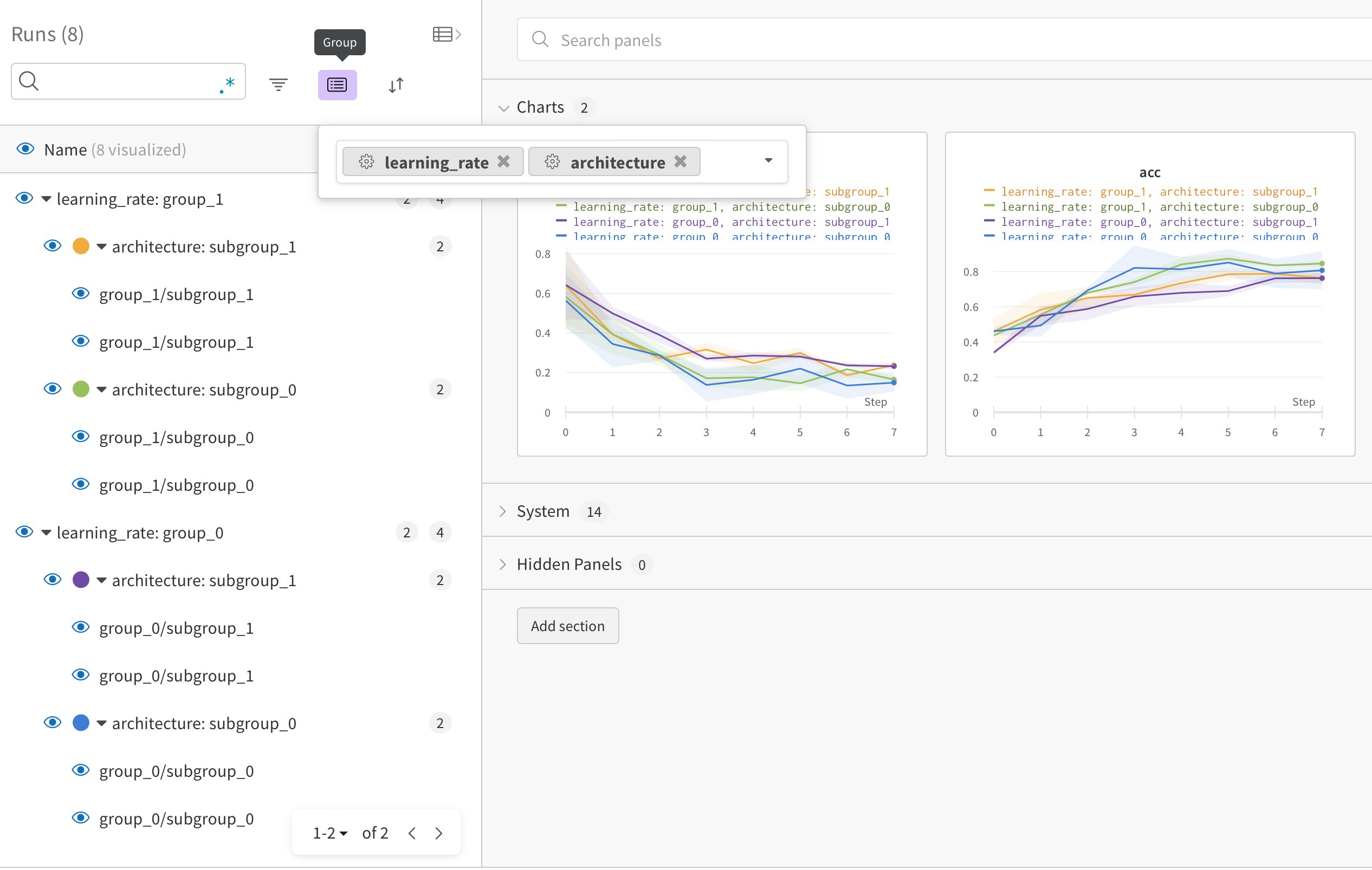
Task: Expand runs table with columns icon
Action: (x=446, y=34)
